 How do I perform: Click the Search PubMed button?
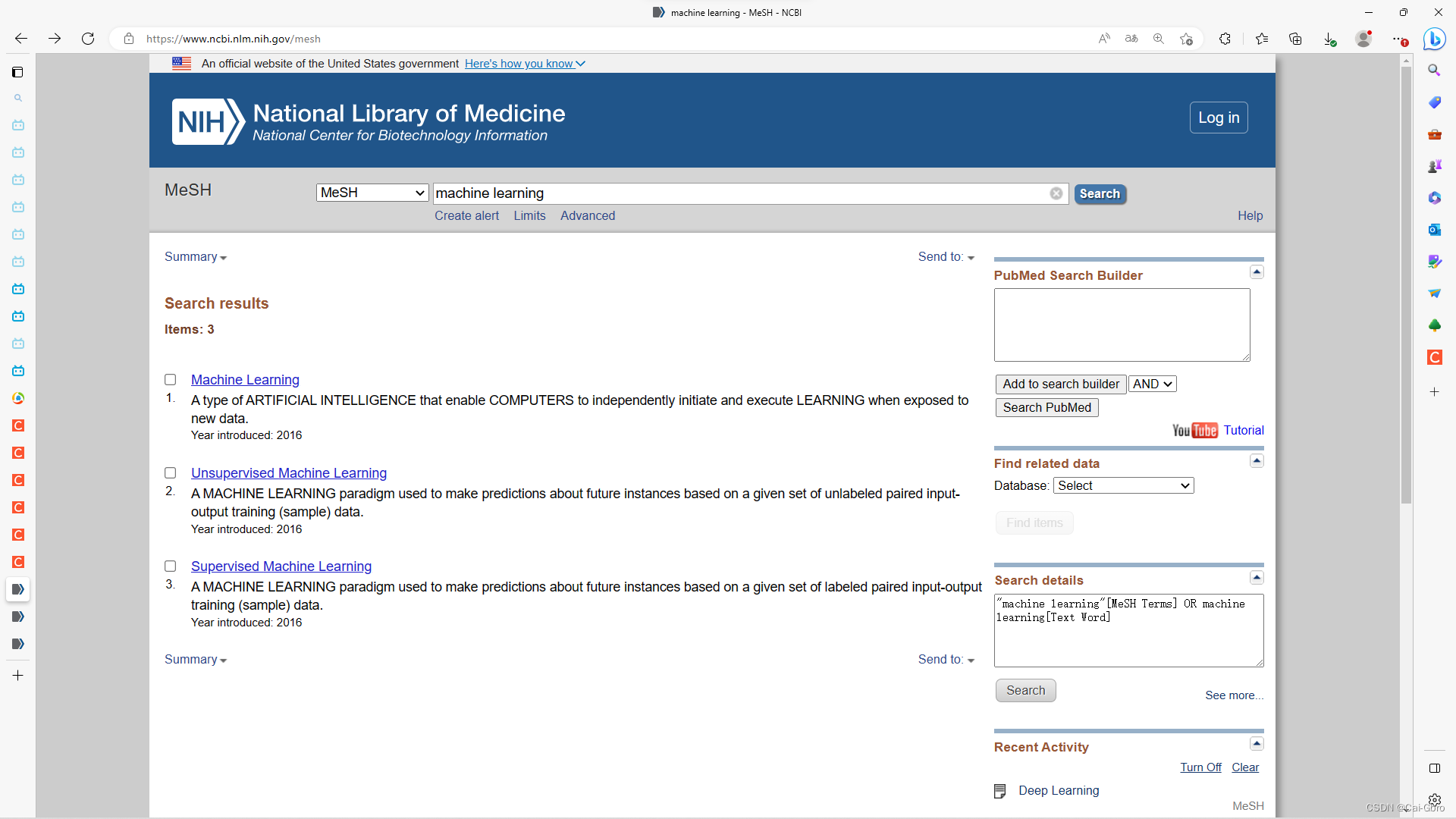pyautogui.click(x=1046, y=408)
